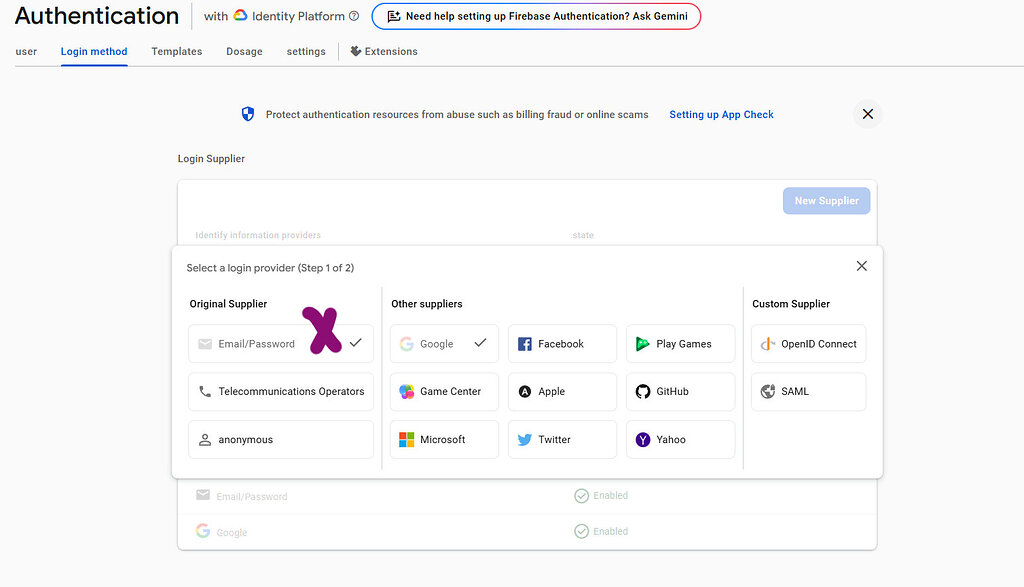Pick the Play Games provider

point(680,343)
